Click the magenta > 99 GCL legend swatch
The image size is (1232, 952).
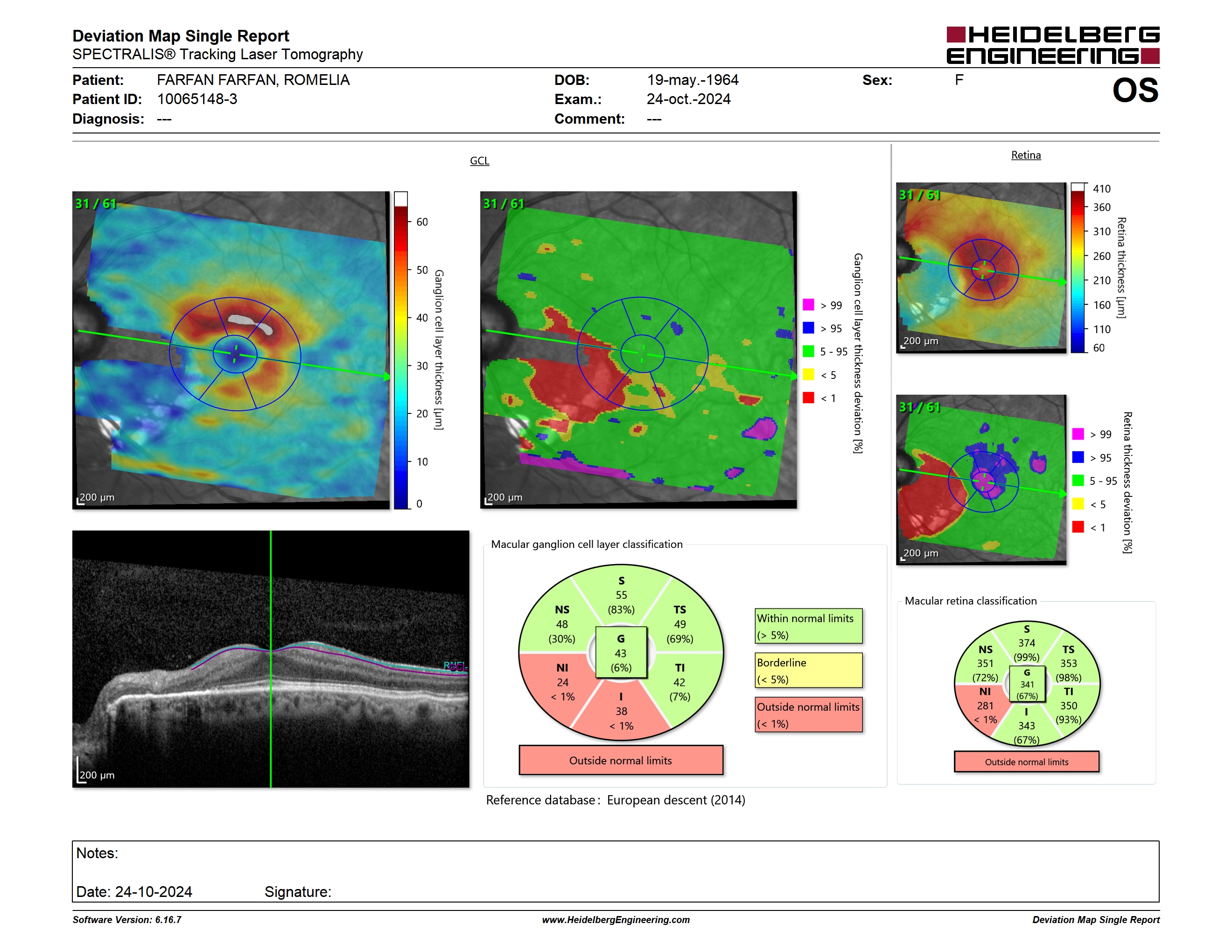[808, 305]
